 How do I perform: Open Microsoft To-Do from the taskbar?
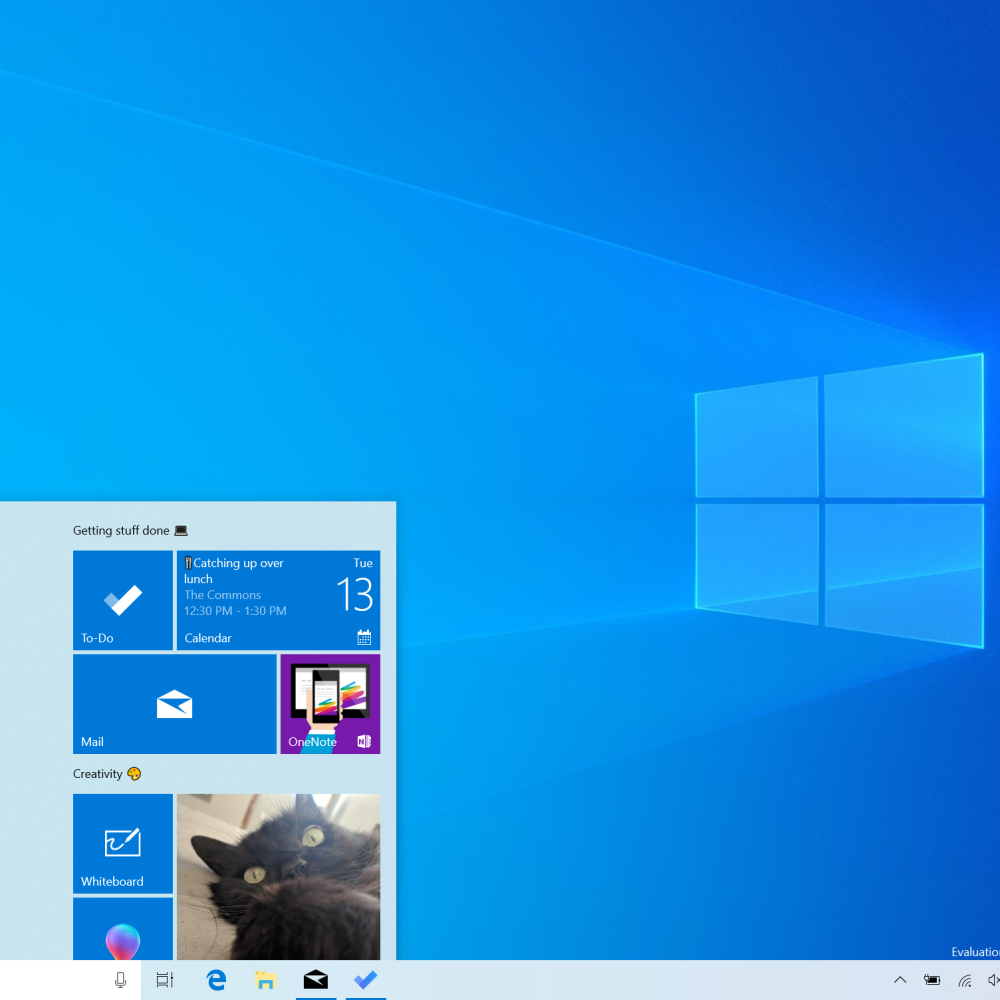pyautogui.click(x=365, y=980)
